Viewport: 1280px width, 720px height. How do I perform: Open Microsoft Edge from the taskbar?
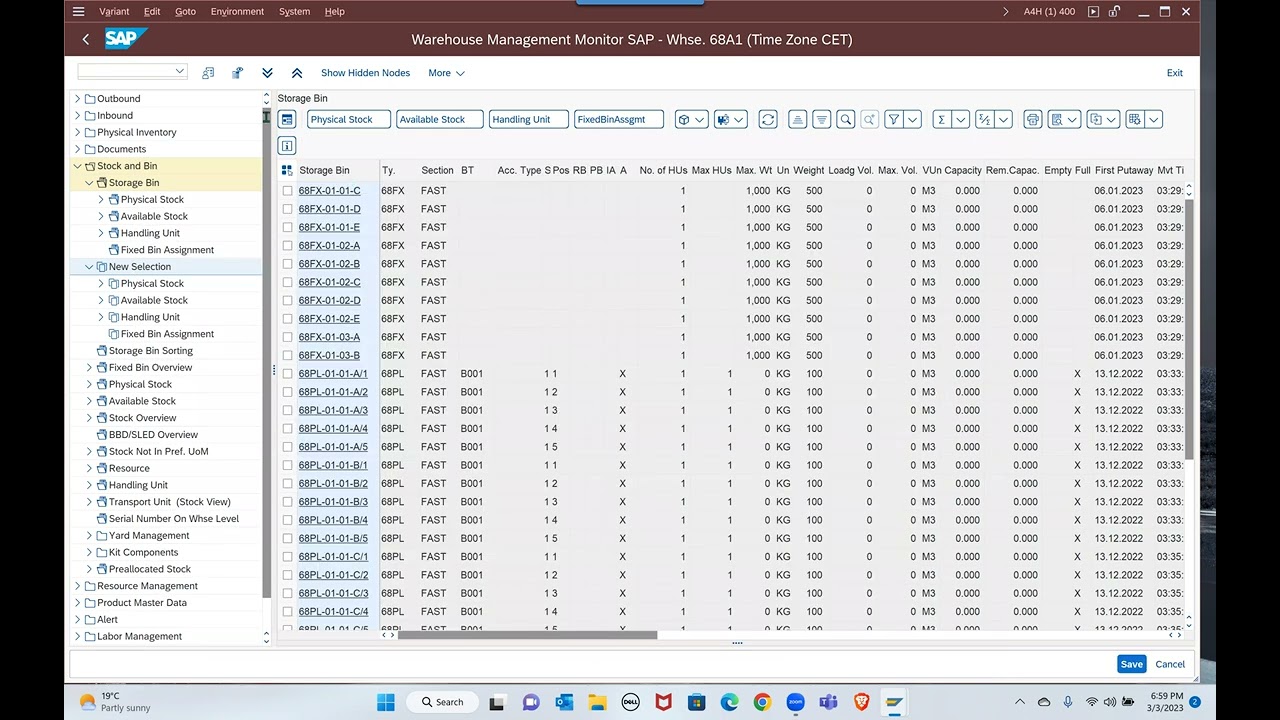[x=729, y=702]
